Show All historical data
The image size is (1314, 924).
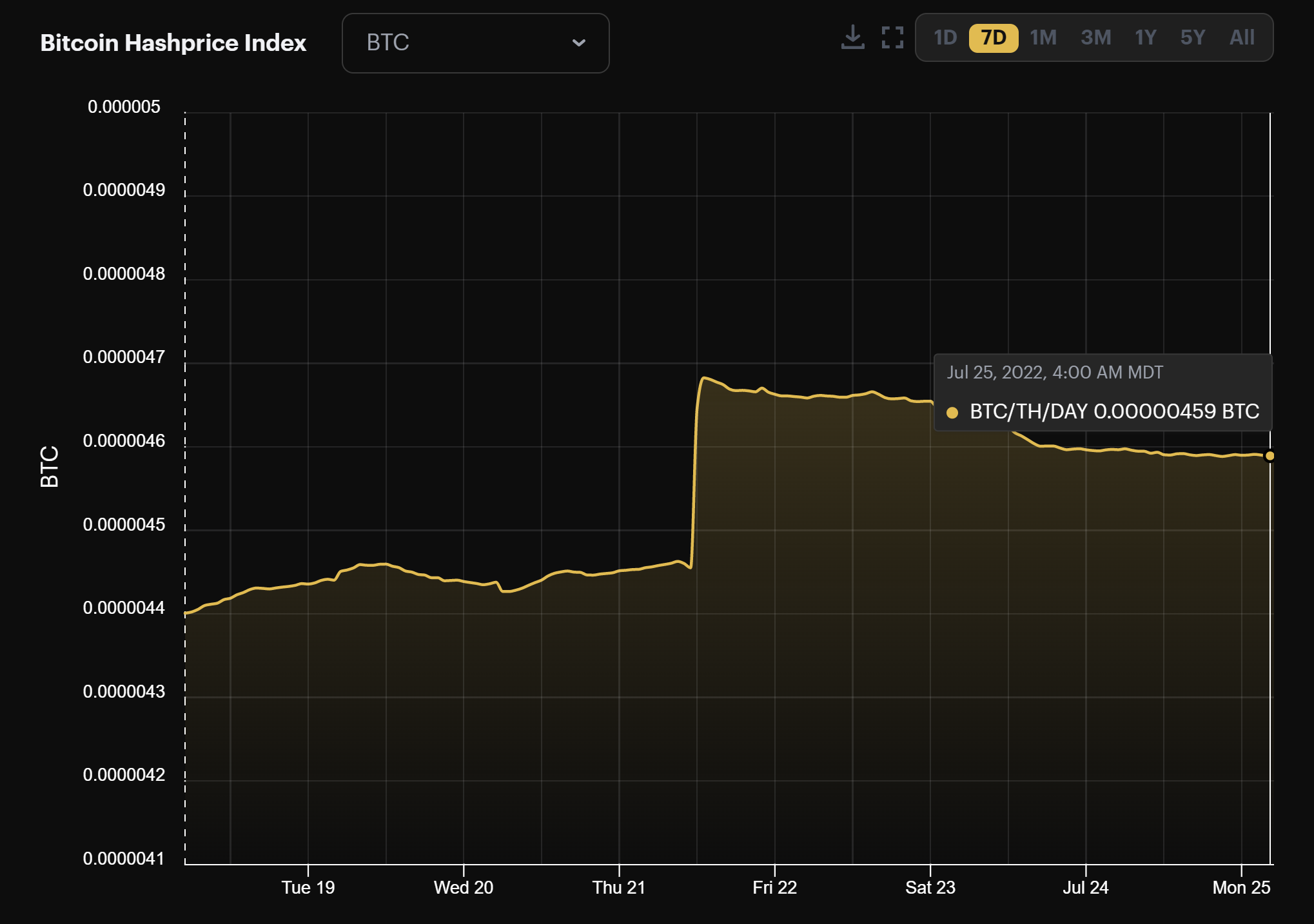coord(1242,38)
